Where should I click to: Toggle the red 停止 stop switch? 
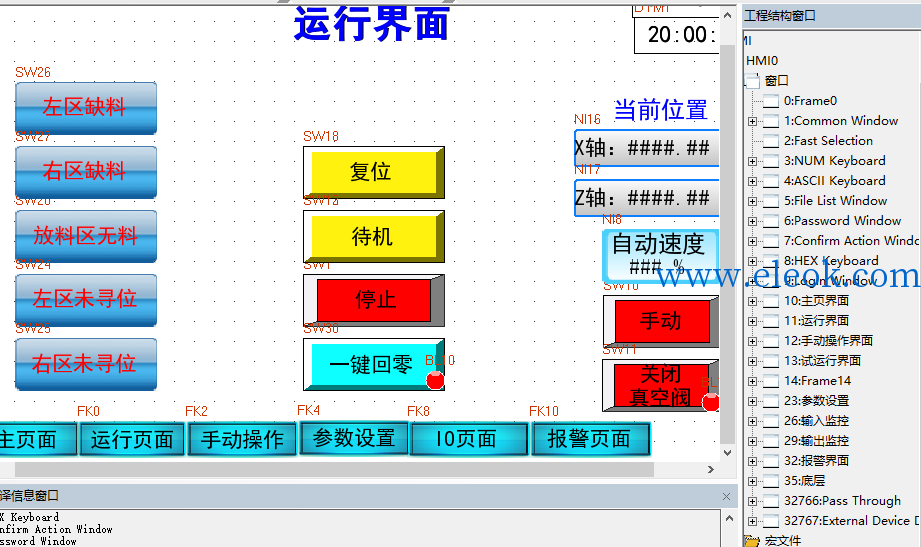click(x=374, y=300)
